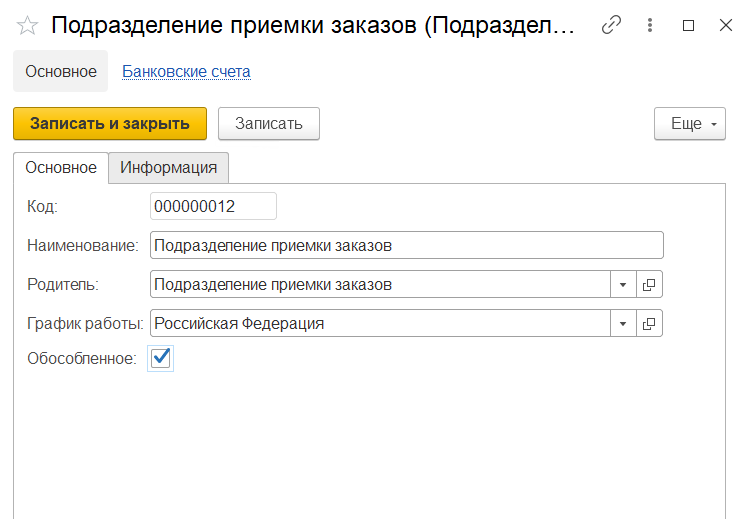Click into the Наименование text field
Viewport: 746px width, 519px height.
pos(405,245)
